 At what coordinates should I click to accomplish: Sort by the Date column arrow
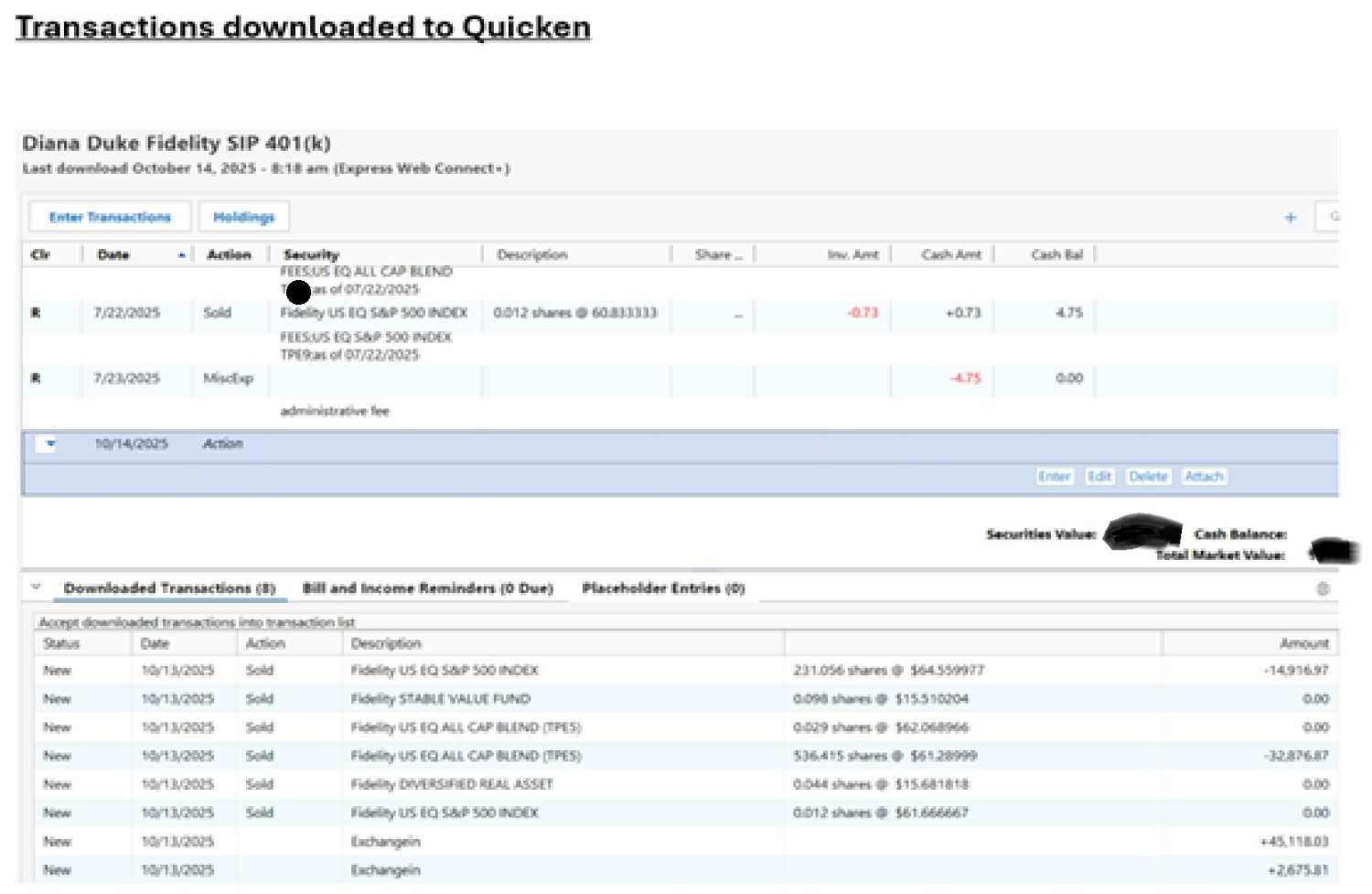click(x=182, y=255)
